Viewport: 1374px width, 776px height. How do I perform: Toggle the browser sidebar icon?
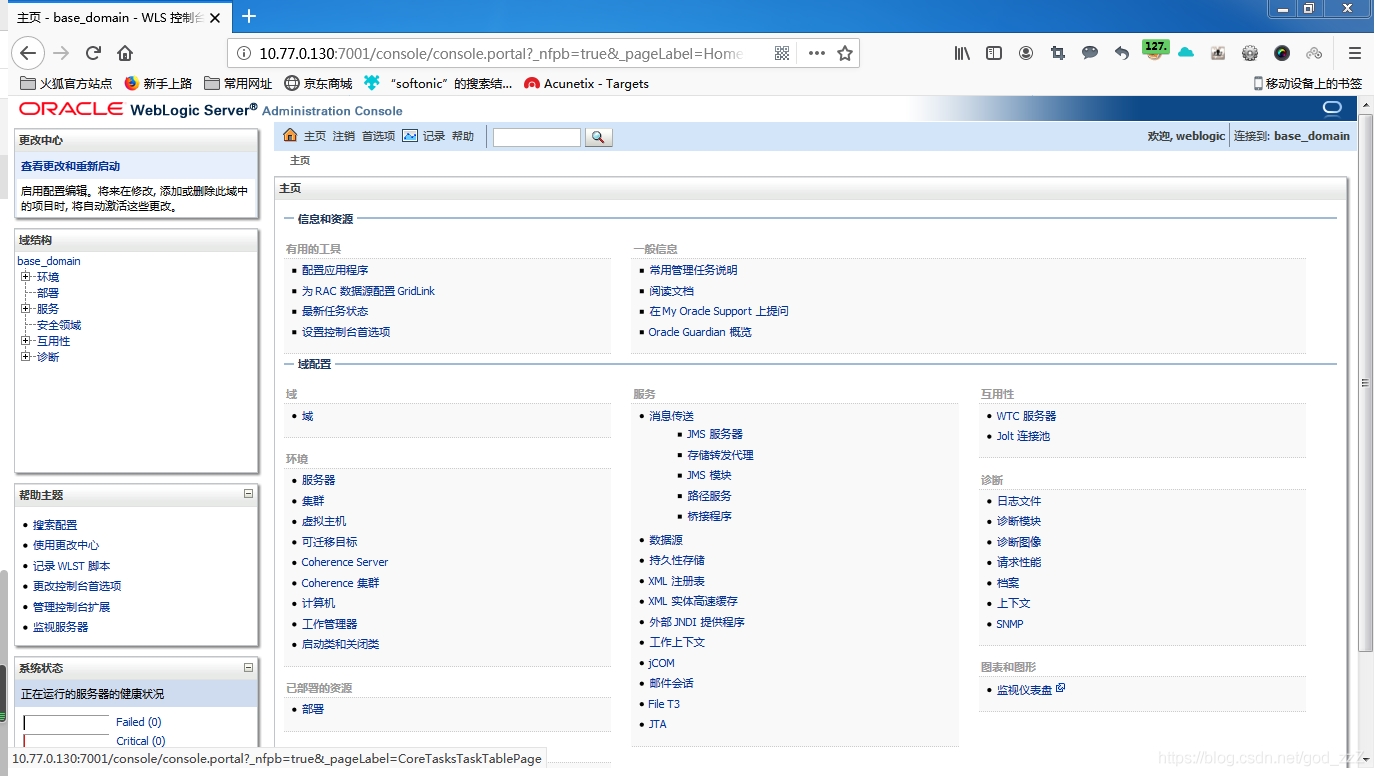[x=994, y=53]
